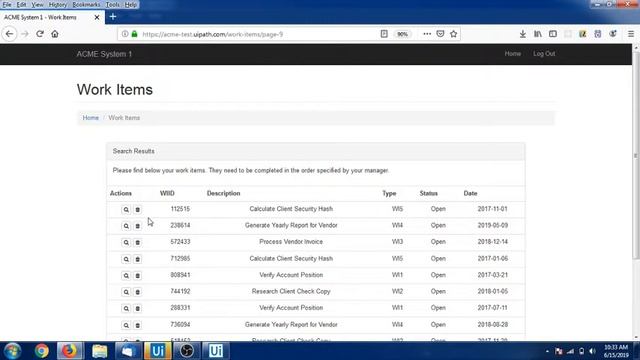Screen dimensions: 640x360
Task: Click trash icon for work item 808941
Action: click(138, 276)
